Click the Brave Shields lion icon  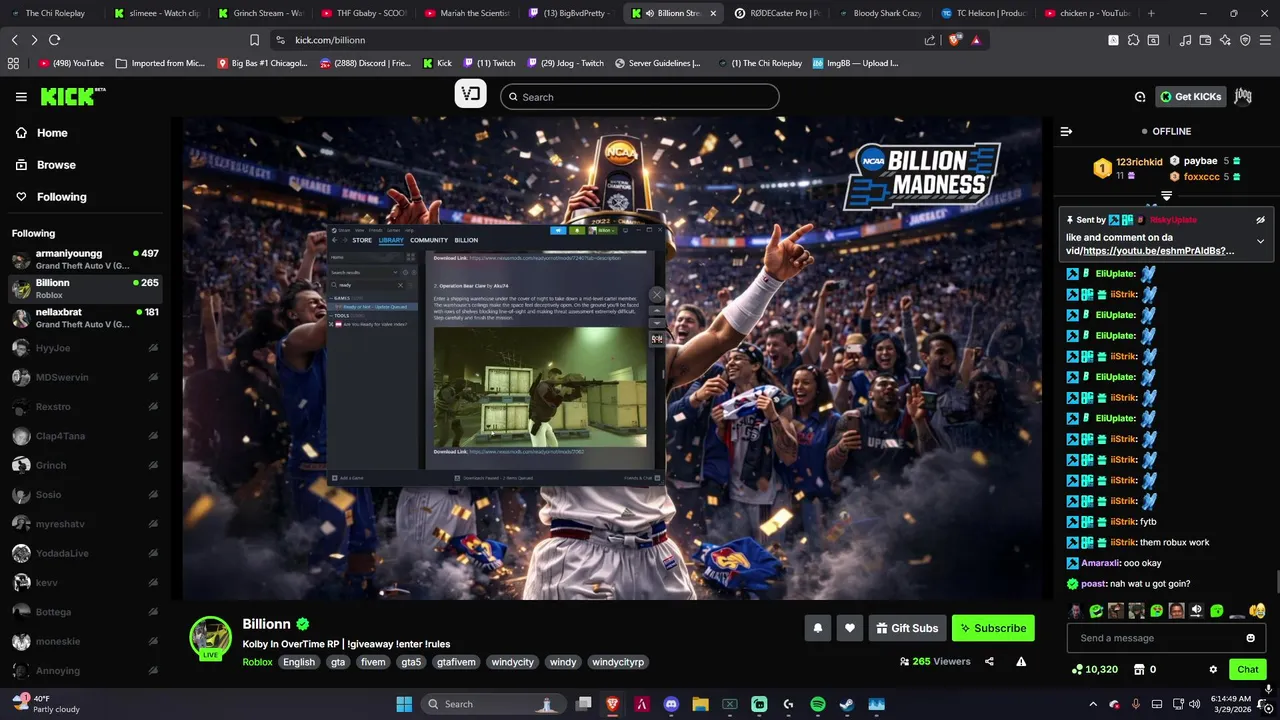954,40
